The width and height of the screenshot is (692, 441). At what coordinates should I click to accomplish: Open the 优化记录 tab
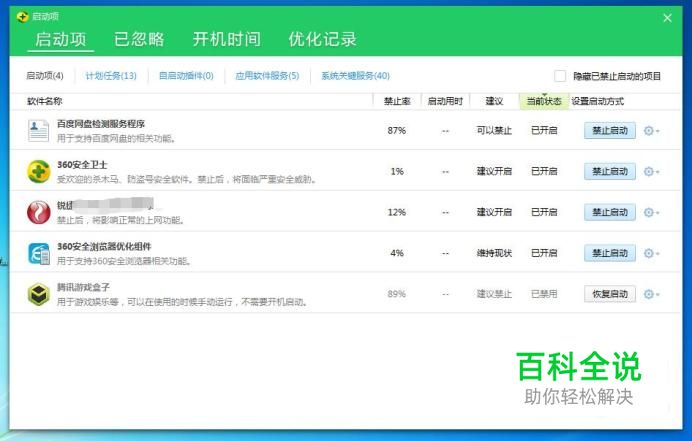coord(323,39)
